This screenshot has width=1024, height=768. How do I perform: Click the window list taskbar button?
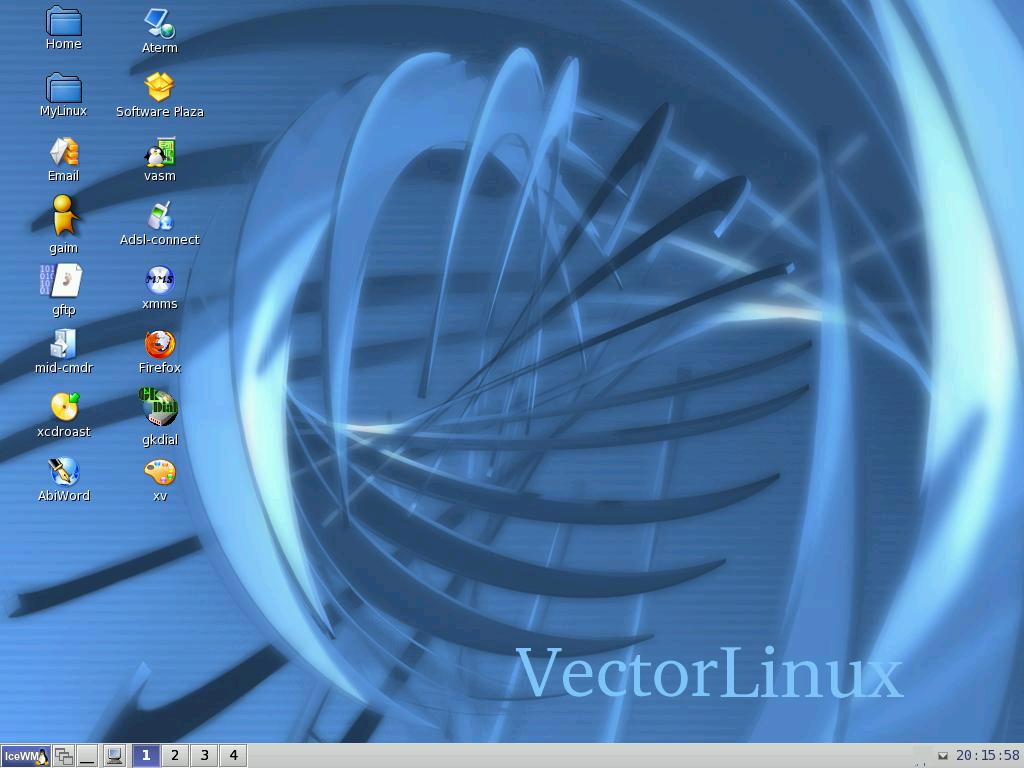64,756
